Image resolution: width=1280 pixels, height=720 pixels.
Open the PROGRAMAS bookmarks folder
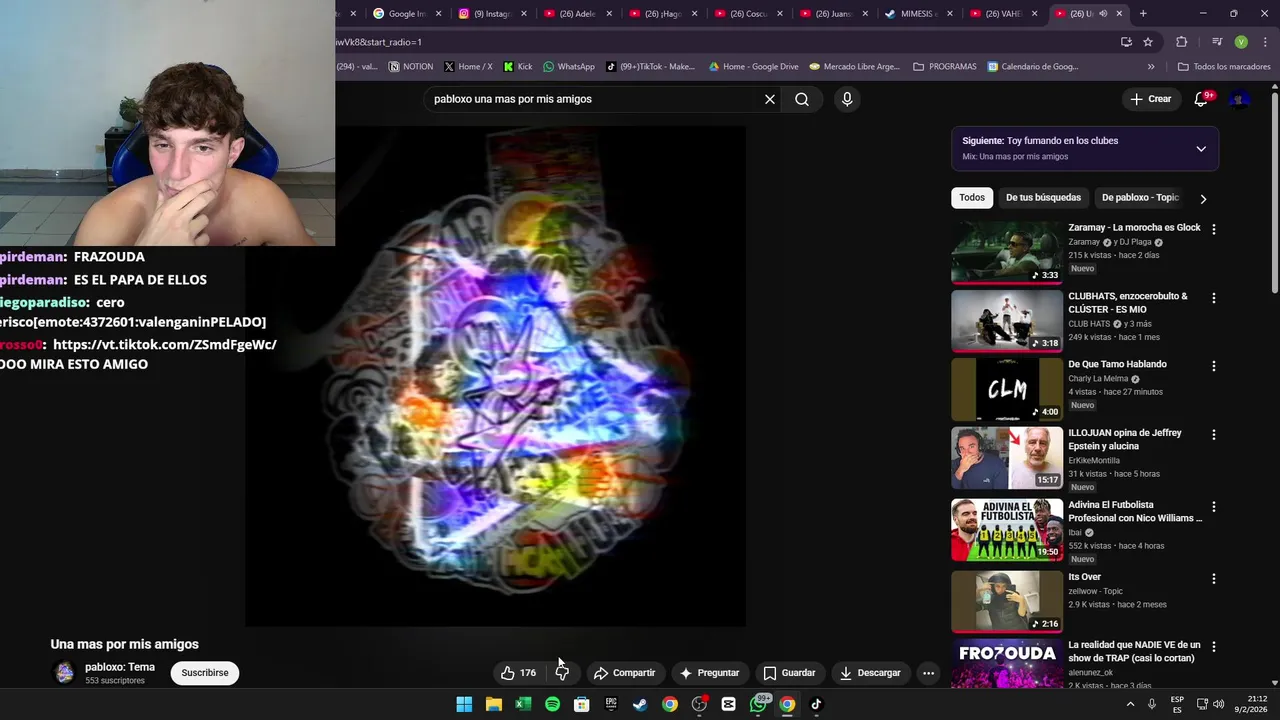click(945, 67)
